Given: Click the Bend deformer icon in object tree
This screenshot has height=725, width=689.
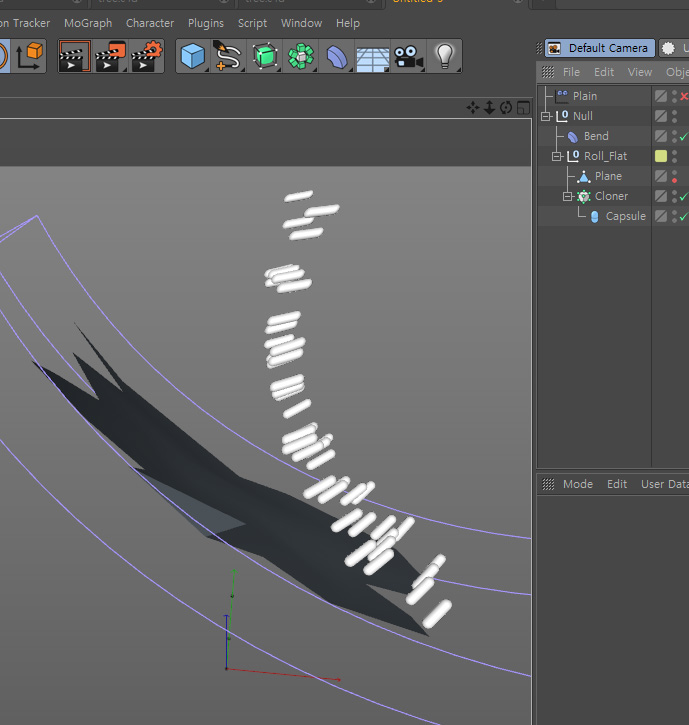Looking at the screenshot, I should (572, 136).
